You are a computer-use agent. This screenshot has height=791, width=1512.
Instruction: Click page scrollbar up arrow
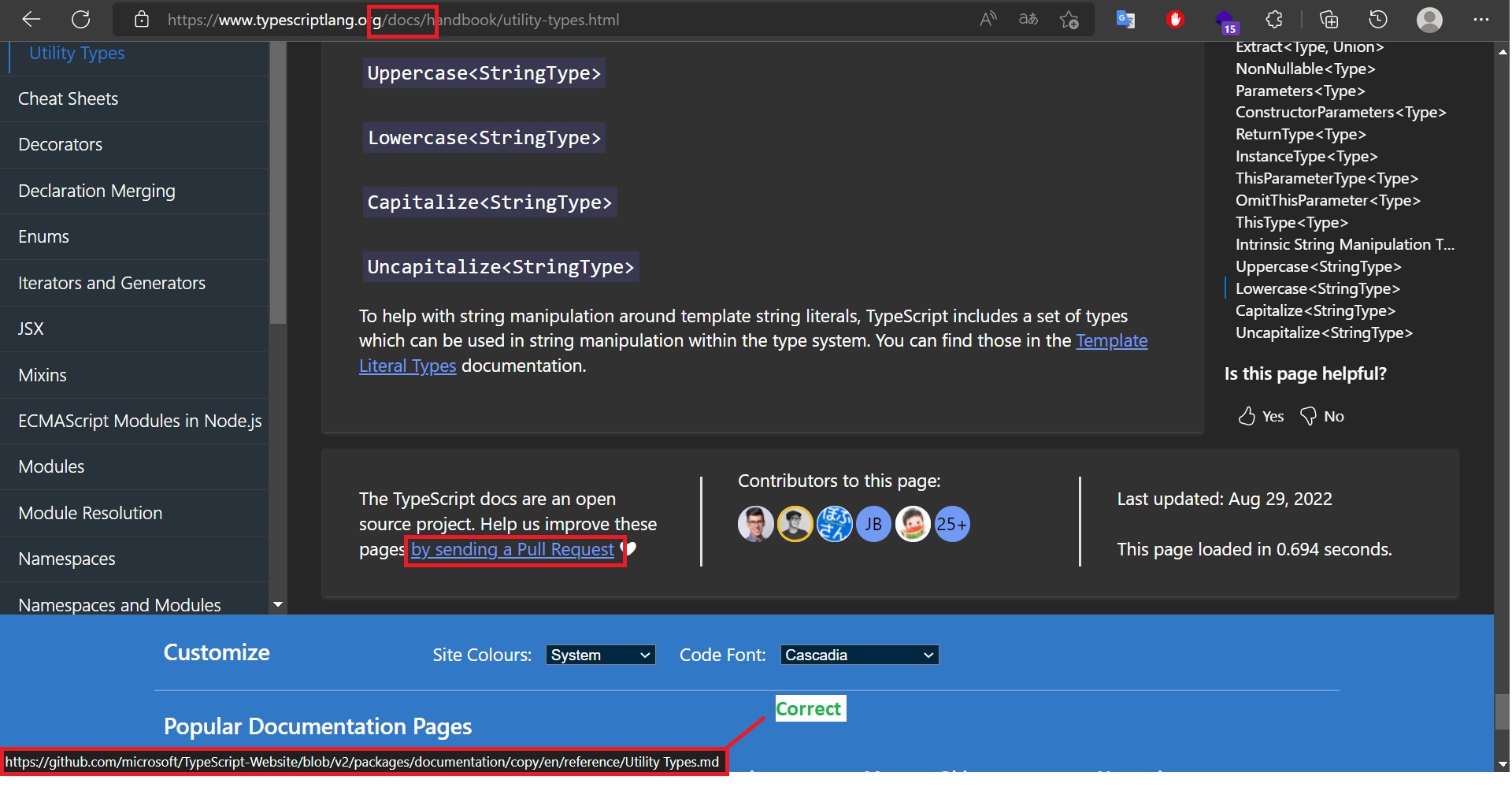[x=1503, y=51]
